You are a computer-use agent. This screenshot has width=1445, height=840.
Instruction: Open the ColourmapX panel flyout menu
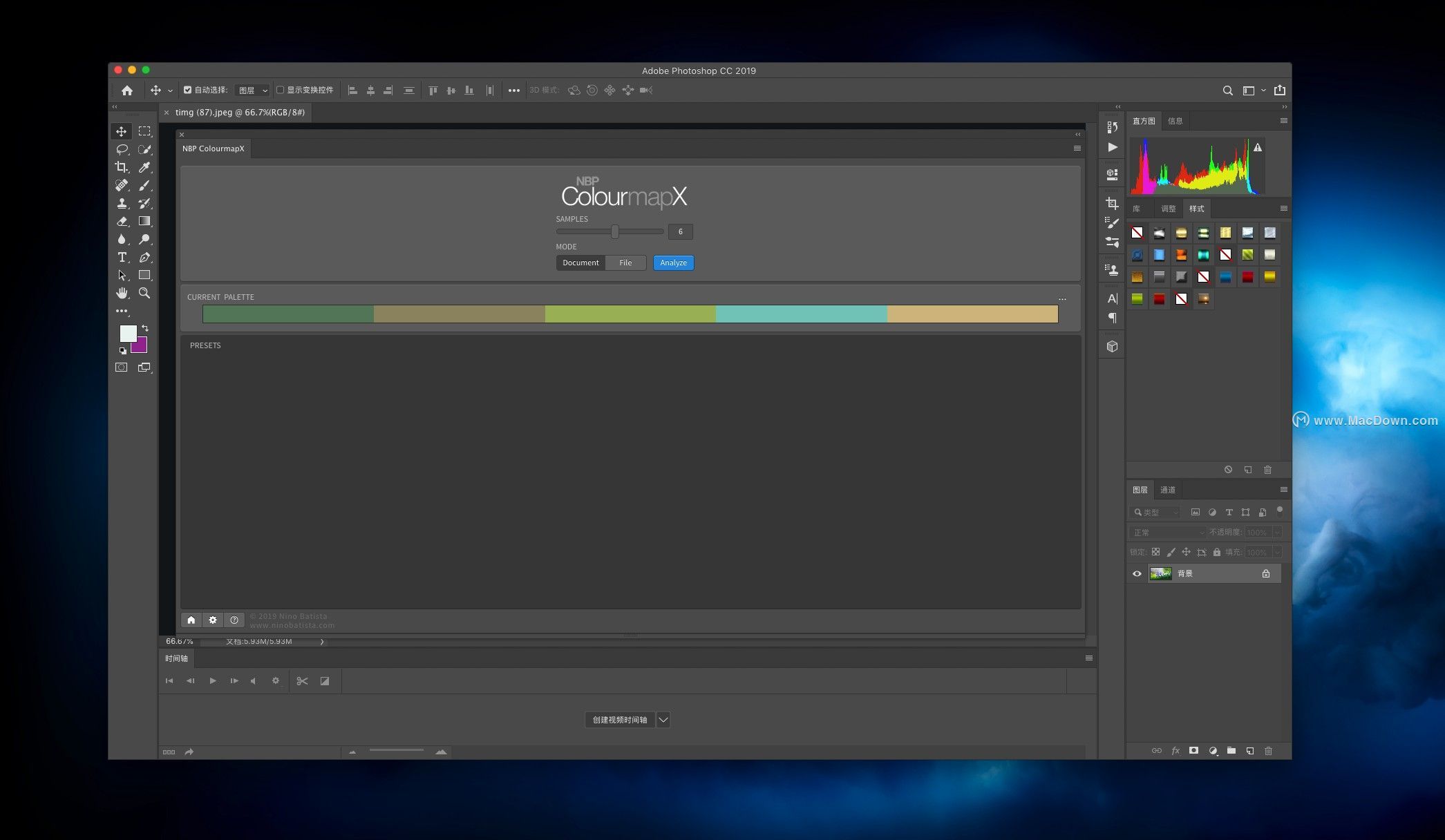click(1077, 149)
